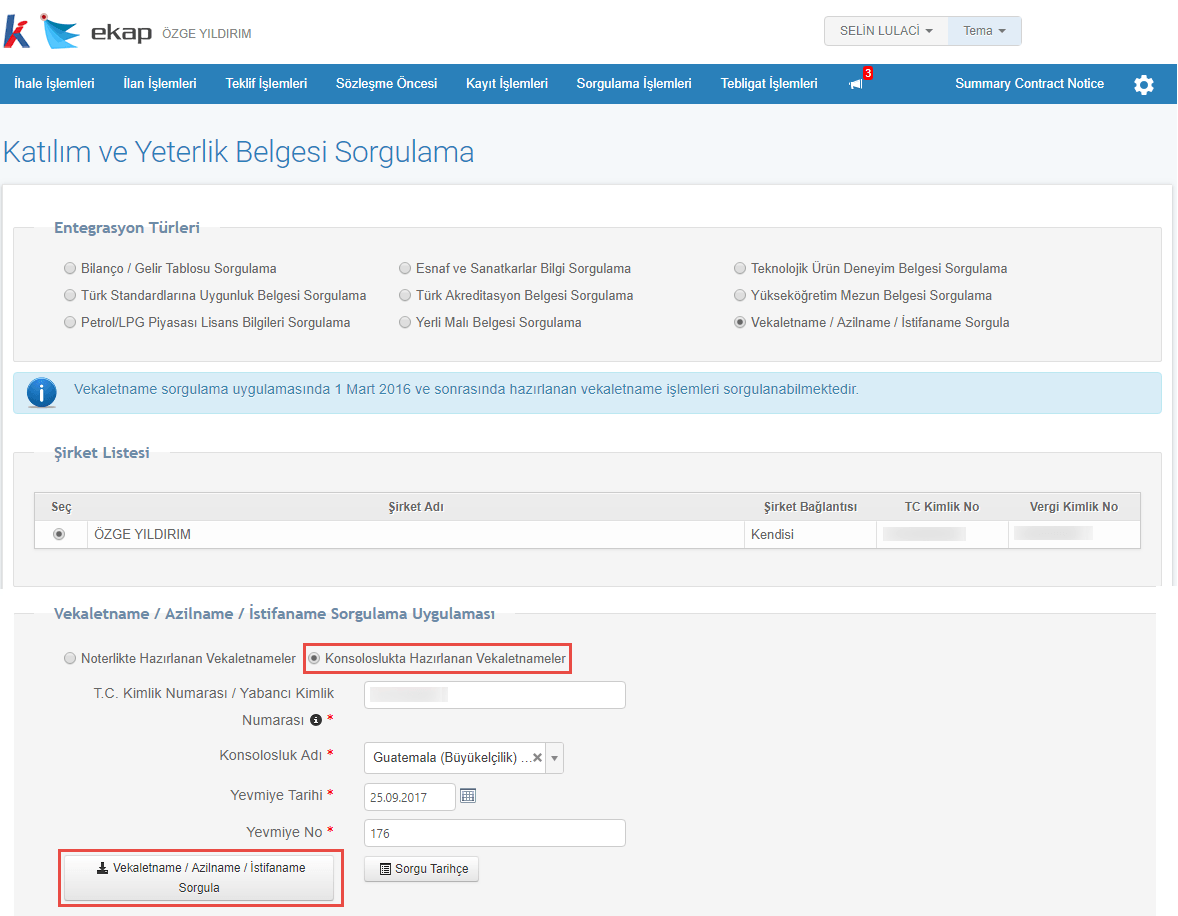
Task: Select the ÖZGE YILDIRIM company row radio
Action: click(59, 534)
